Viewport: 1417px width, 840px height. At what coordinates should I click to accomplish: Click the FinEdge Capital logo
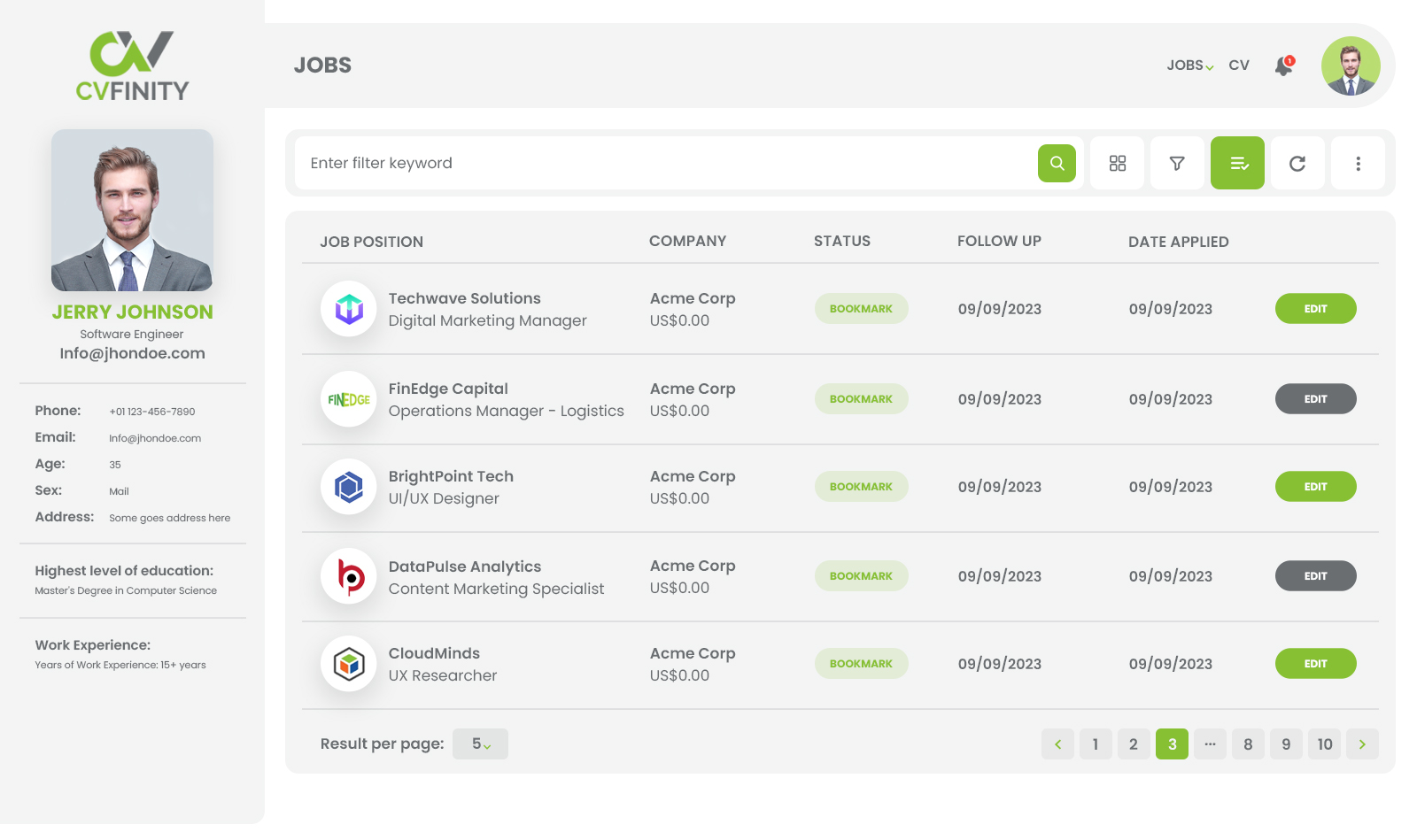click(348, 399)
